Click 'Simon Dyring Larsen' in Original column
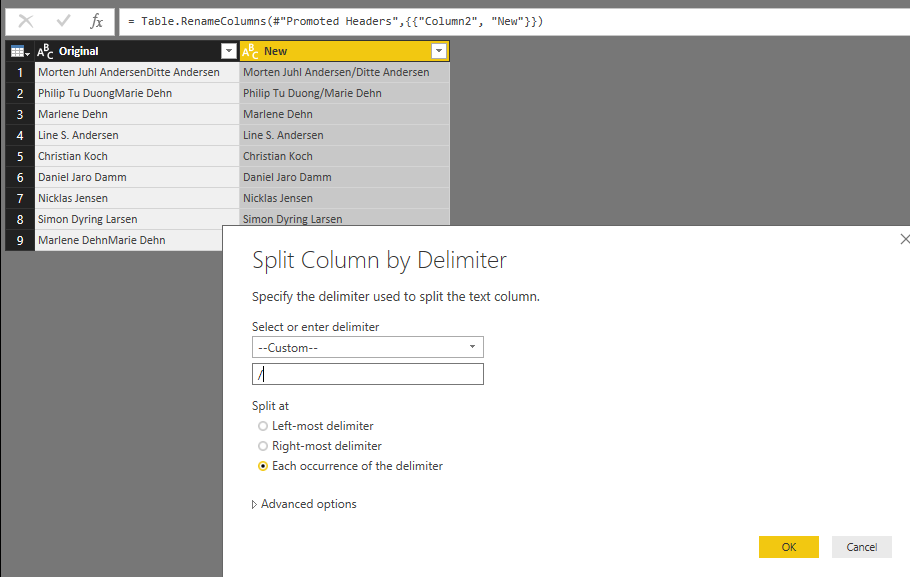 (137, 219)
